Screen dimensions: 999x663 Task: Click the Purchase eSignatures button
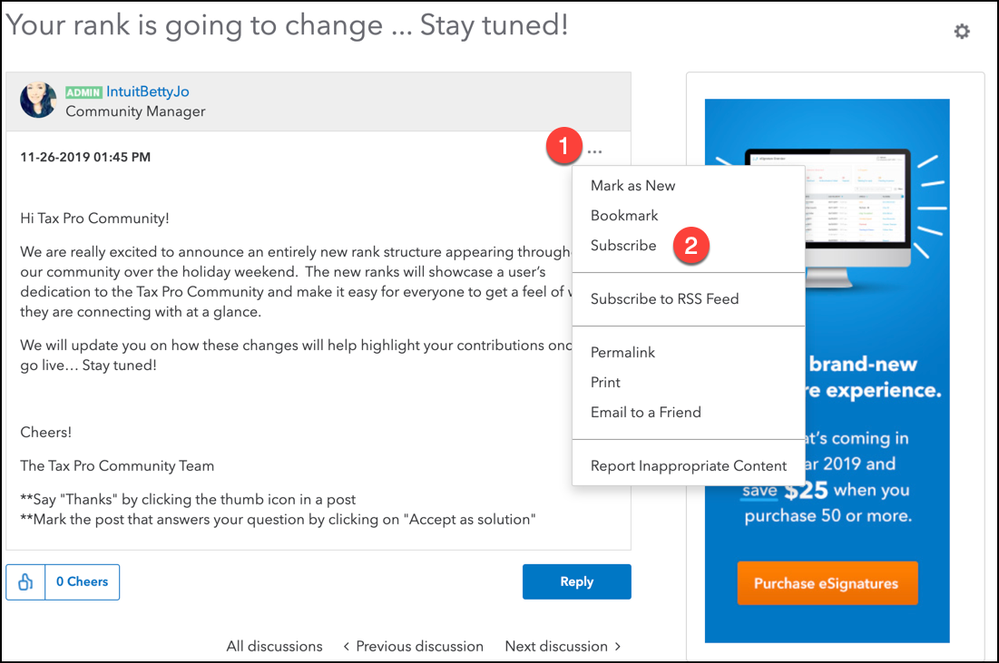point(826,583)
